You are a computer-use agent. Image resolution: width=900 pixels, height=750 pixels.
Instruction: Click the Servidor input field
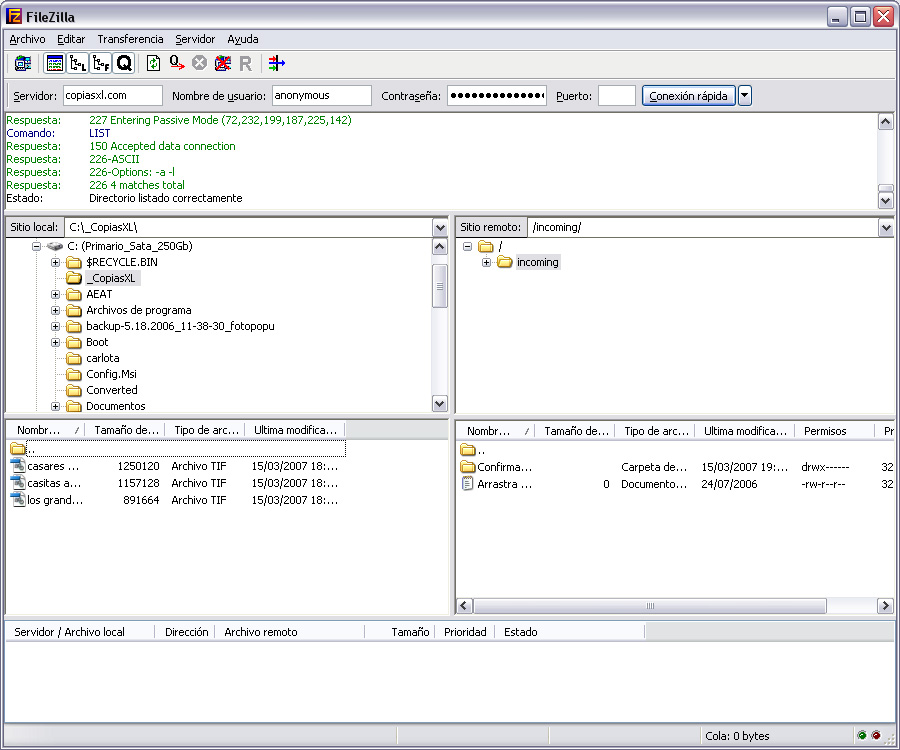coord(112,96)
